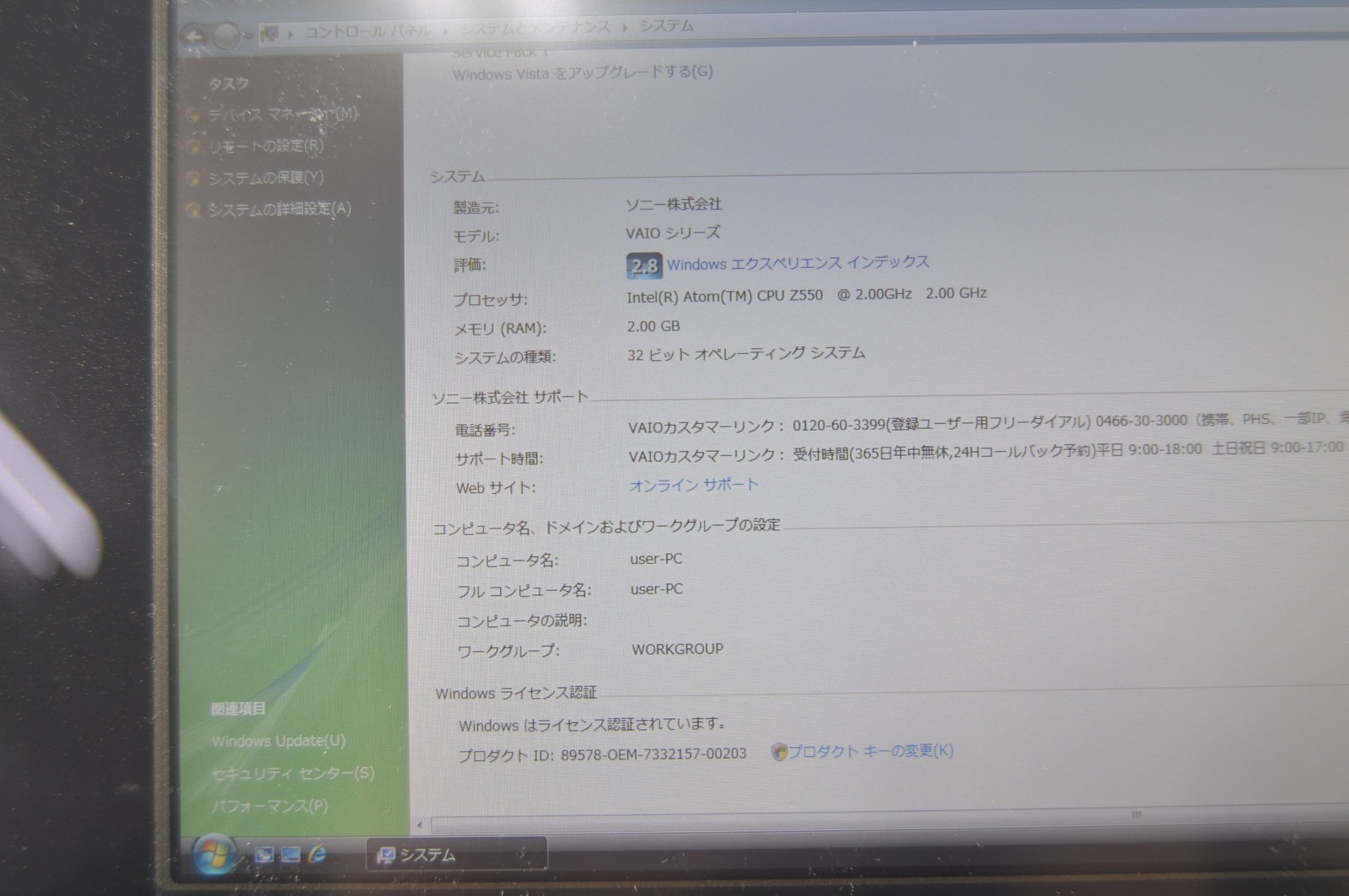Click 32 ビット オペレーティング システム text
Screen dimensions: 1349x896
pos(747,354)
